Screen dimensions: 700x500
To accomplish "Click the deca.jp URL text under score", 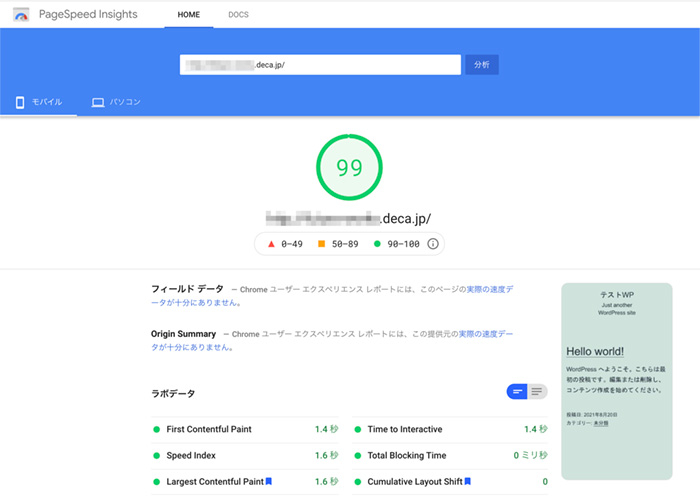I will pyautogui.click(x=348, y=219).
